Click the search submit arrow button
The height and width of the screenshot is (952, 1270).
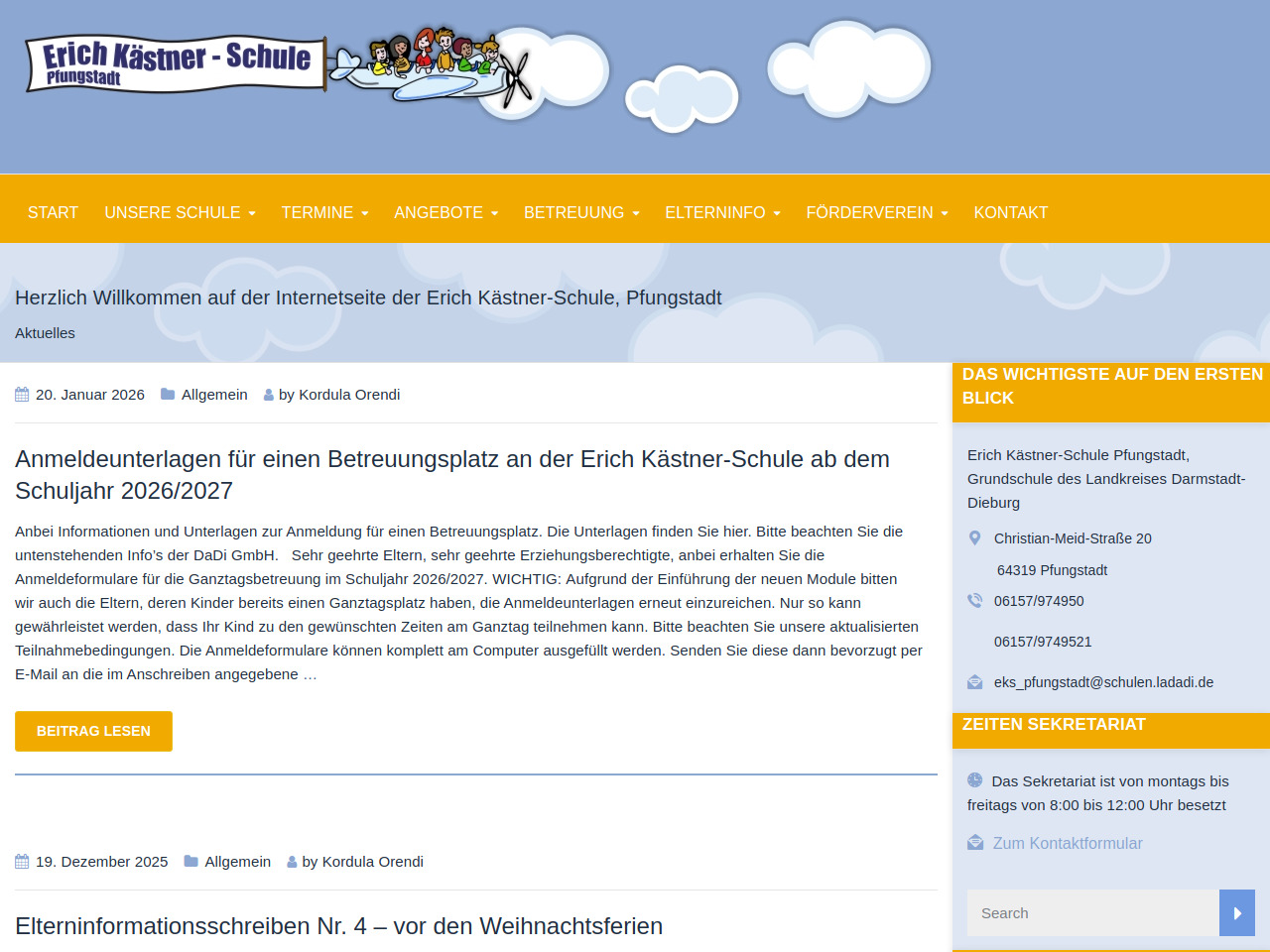(x=1236, y=913)
